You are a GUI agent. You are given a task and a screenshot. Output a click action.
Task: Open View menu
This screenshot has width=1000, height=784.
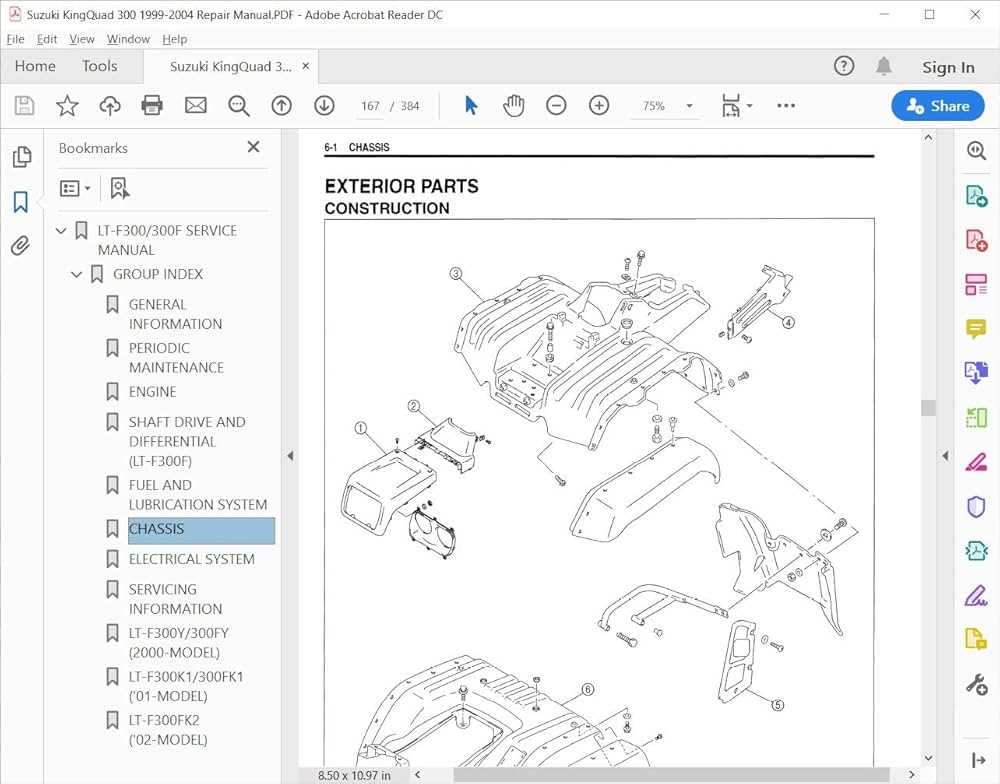pyautogui.click(x=82, y=39)
